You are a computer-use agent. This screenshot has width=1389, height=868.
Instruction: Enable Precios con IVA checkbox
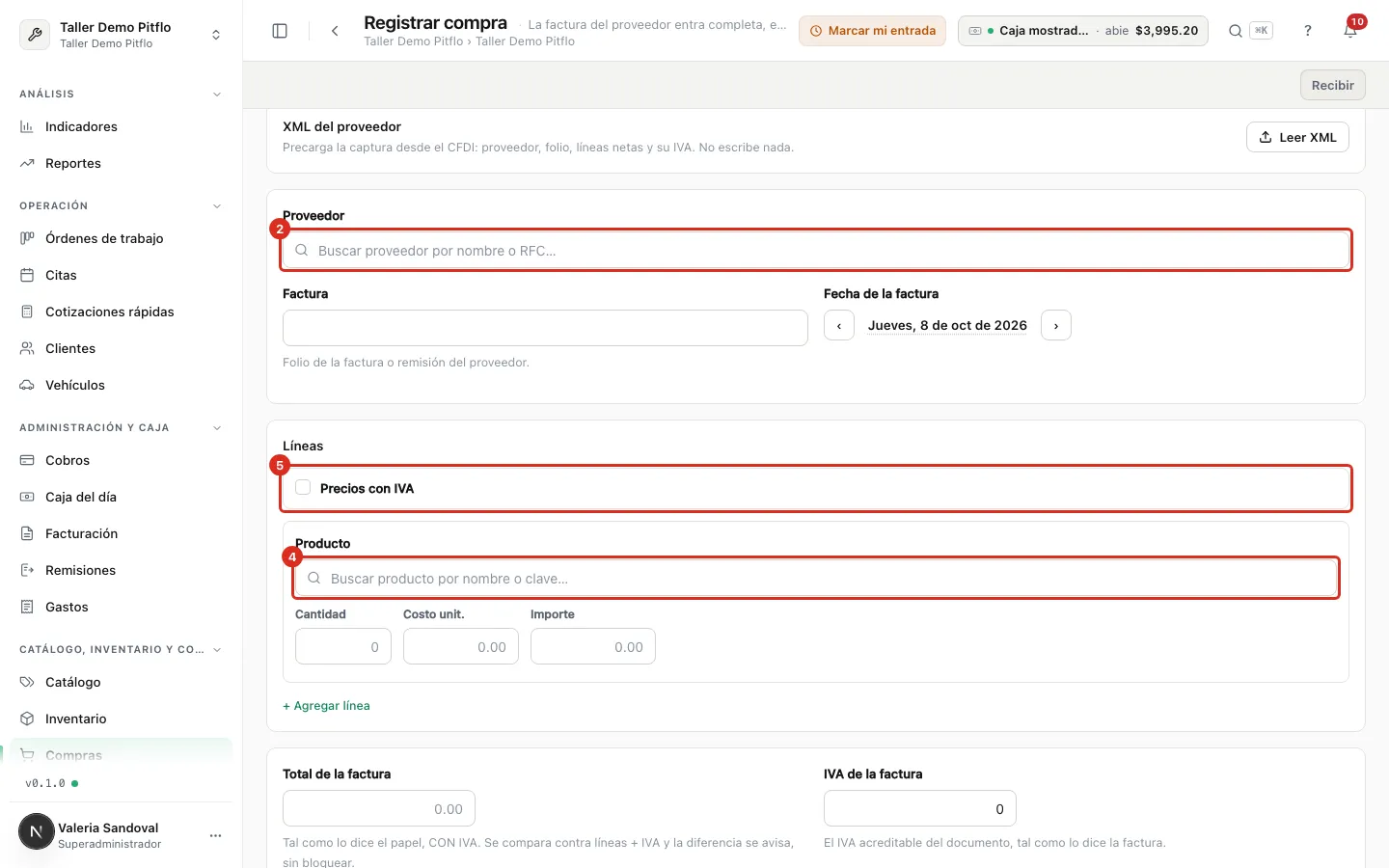tap(303, 487)
